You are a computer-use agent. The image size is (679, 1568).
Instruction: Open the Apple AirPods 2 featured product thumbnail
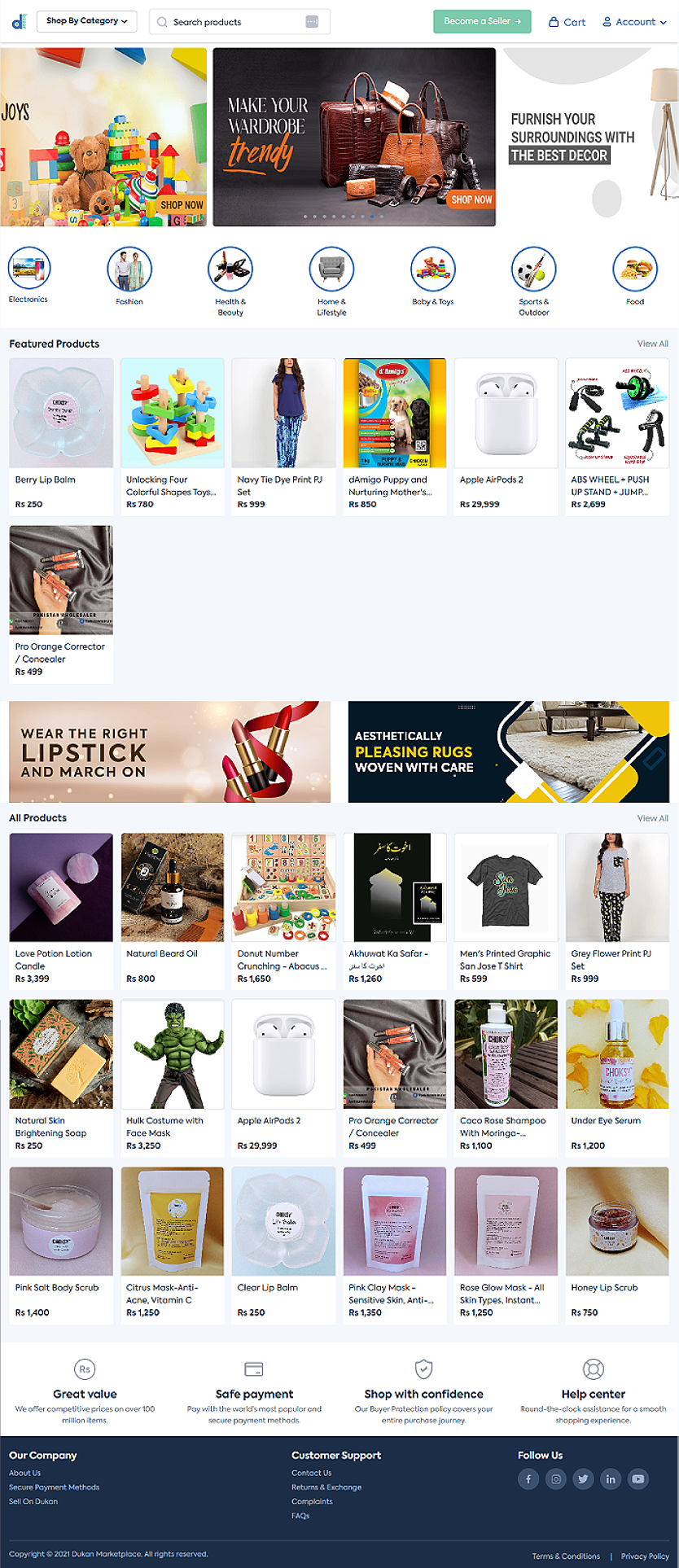(x=506, y=413)
